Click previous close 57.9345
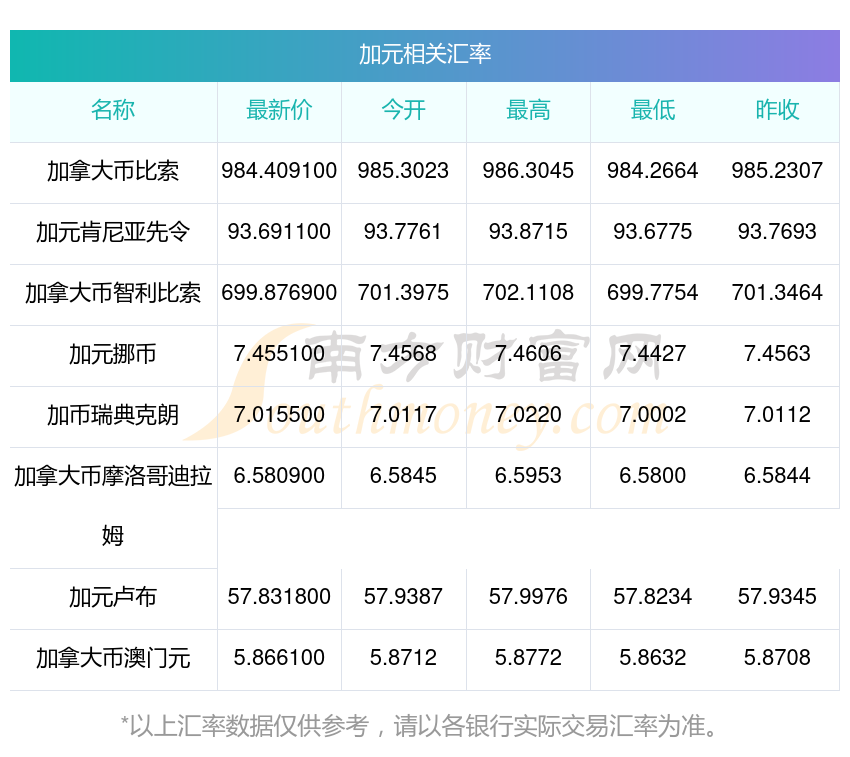 pos(777,596)
